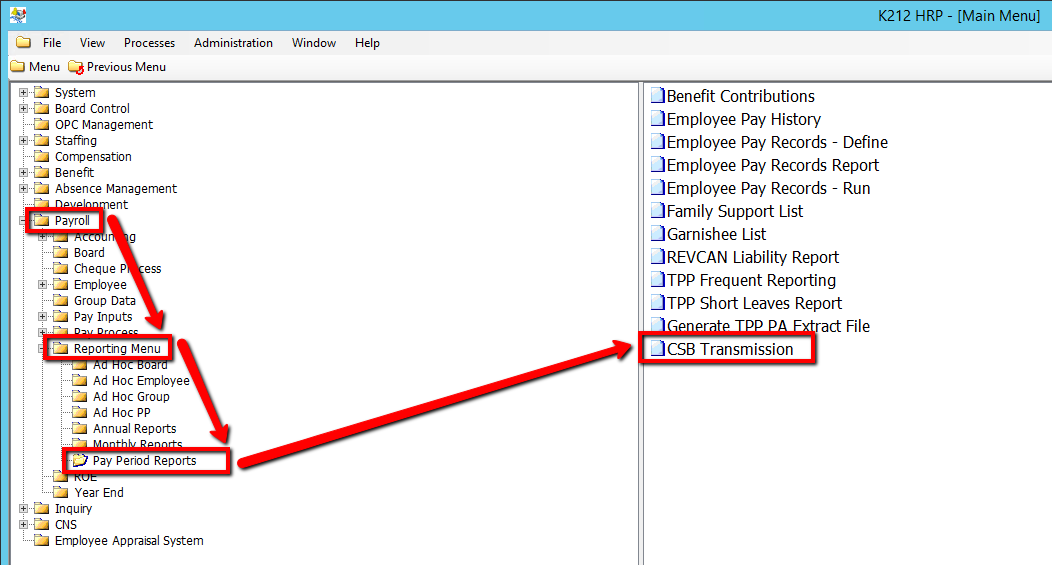Click the Garnishee List document icon
The image size is (1052, 565).
click(657, 235)
